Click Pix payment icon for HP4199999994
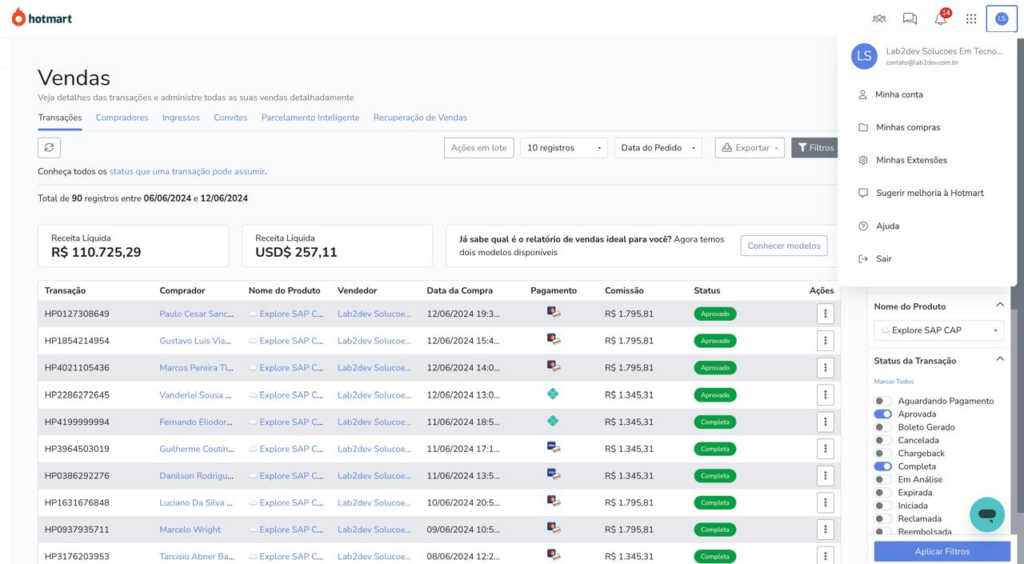This screenshot has width=1024, height=564. [x=552, y=421]
